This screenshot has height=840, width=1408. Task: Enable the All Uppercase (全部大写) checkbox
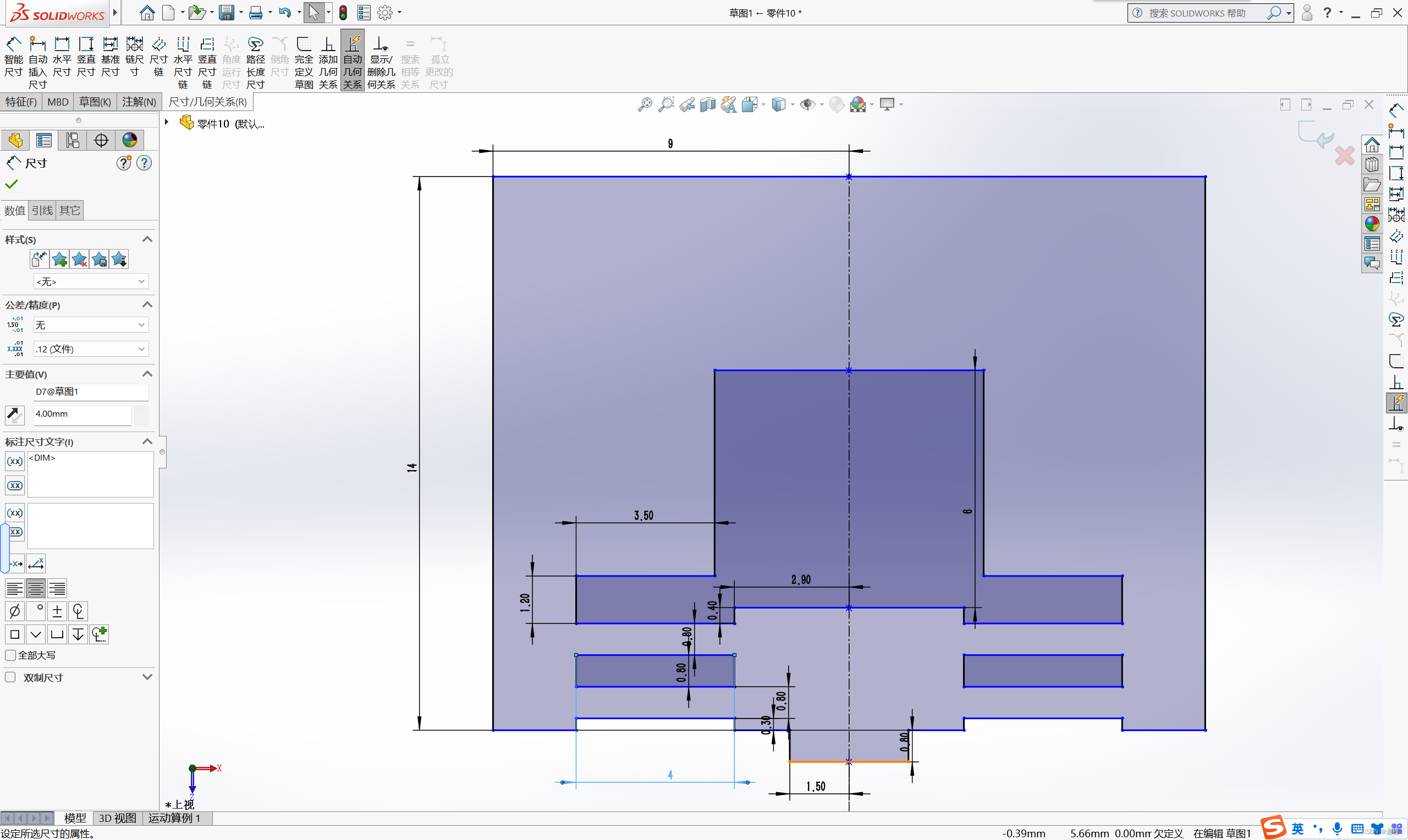pyautogui.click(x=10, y=655)
